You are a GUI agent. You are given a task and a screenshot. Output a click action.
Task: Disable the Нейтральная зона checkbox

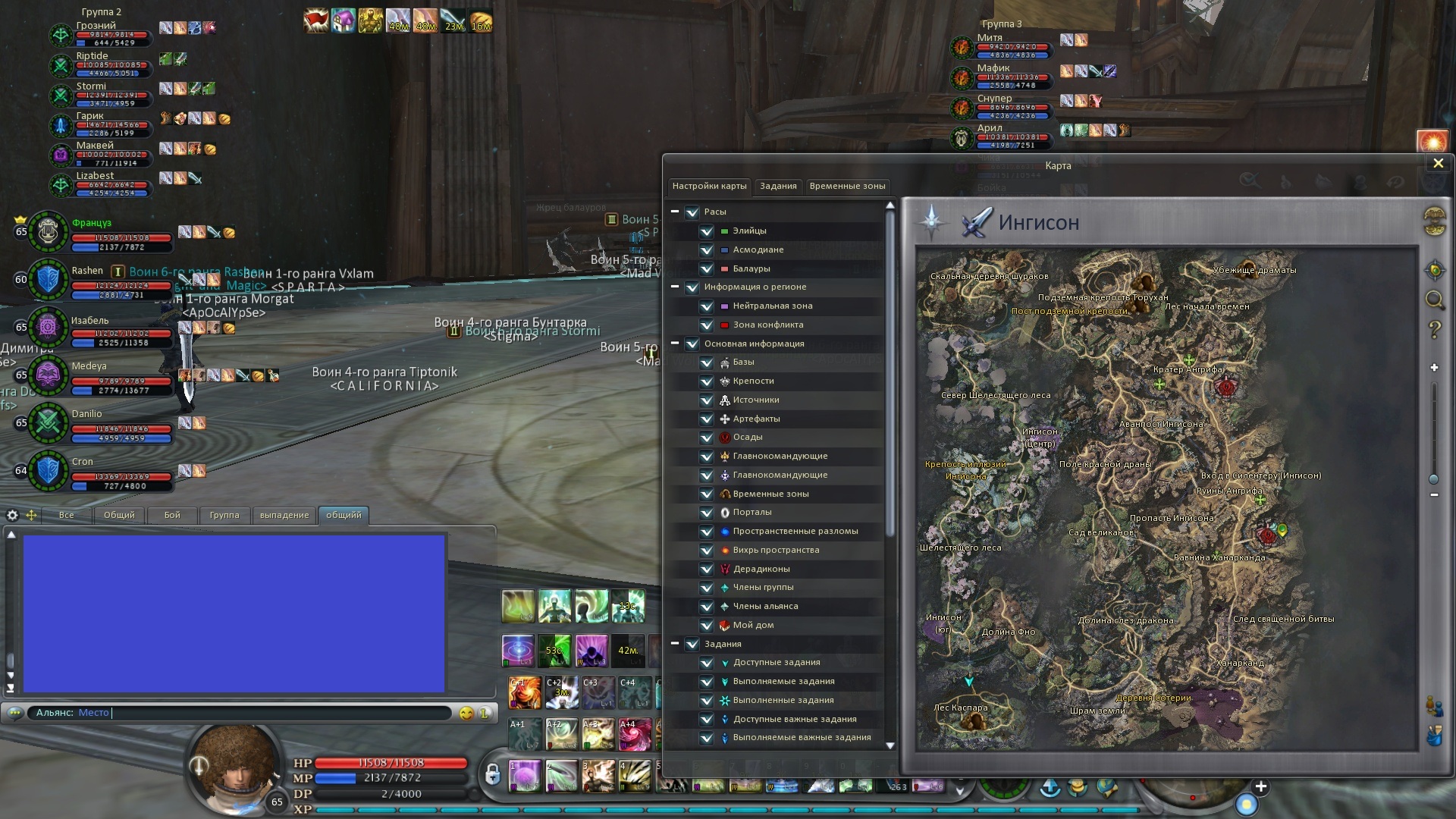tap(706, 306)
